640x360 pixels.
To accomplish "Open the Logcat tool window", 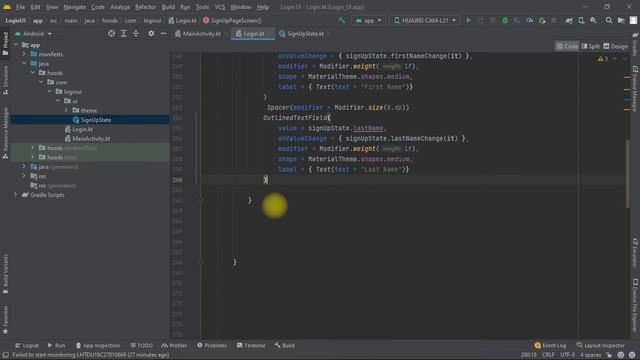I will click(x=27, y=345).
